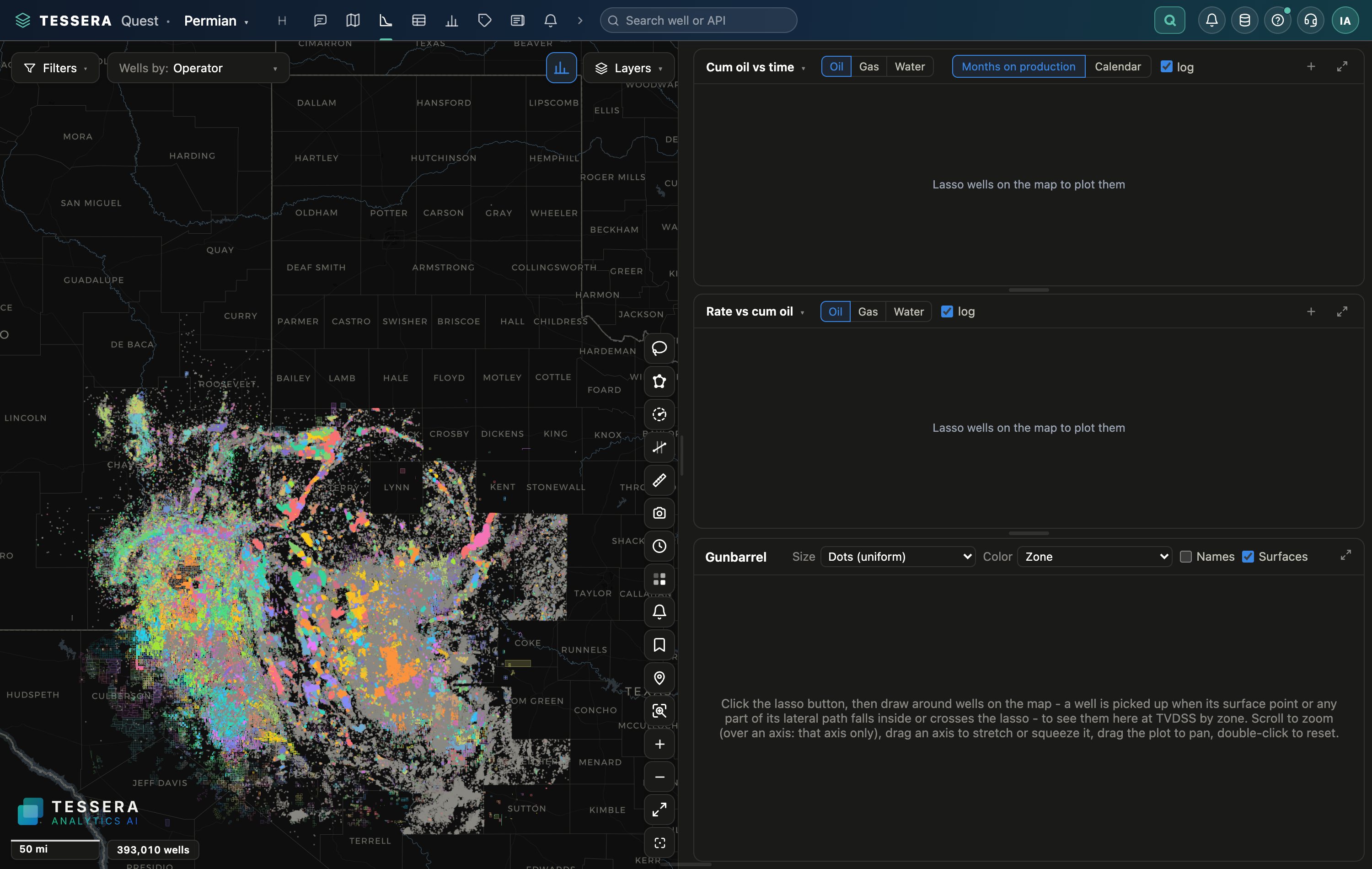Toggle the map chart panel button

point(561,68)
